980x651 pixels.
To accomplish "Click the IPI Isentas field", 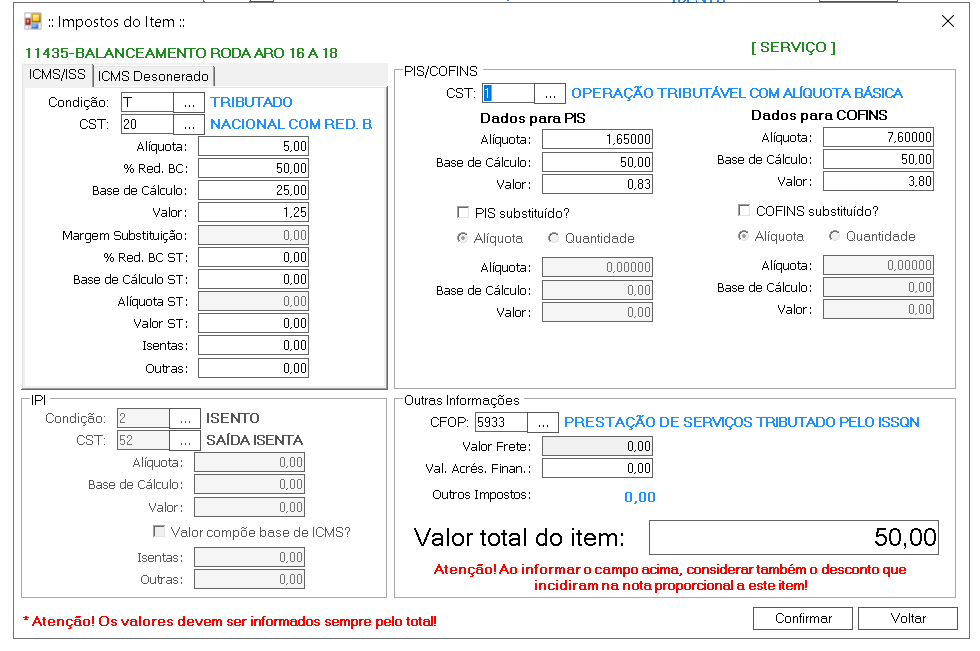I will 249,557.
